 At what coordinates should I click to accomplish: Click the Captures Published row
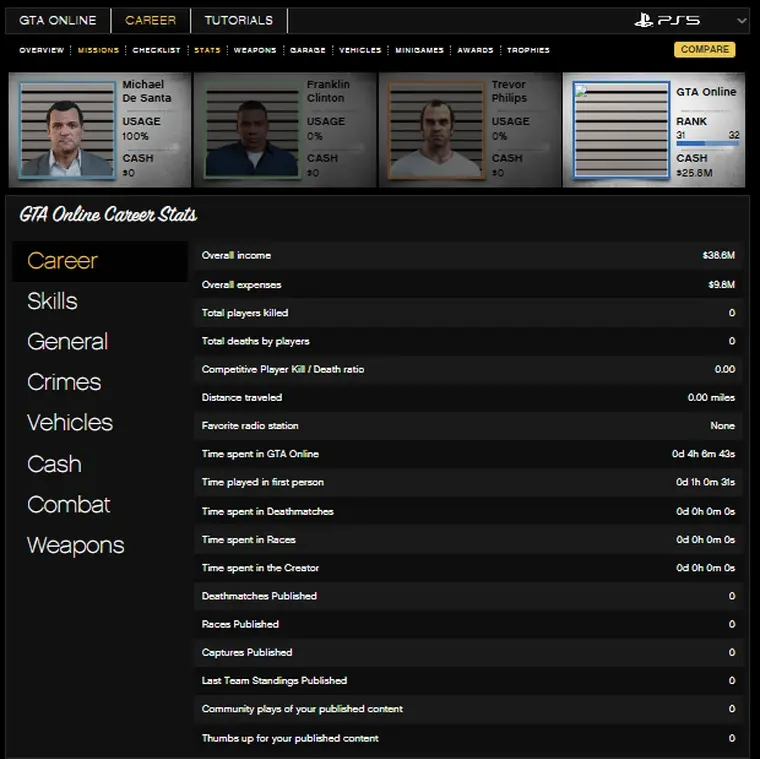click(468, 652)
